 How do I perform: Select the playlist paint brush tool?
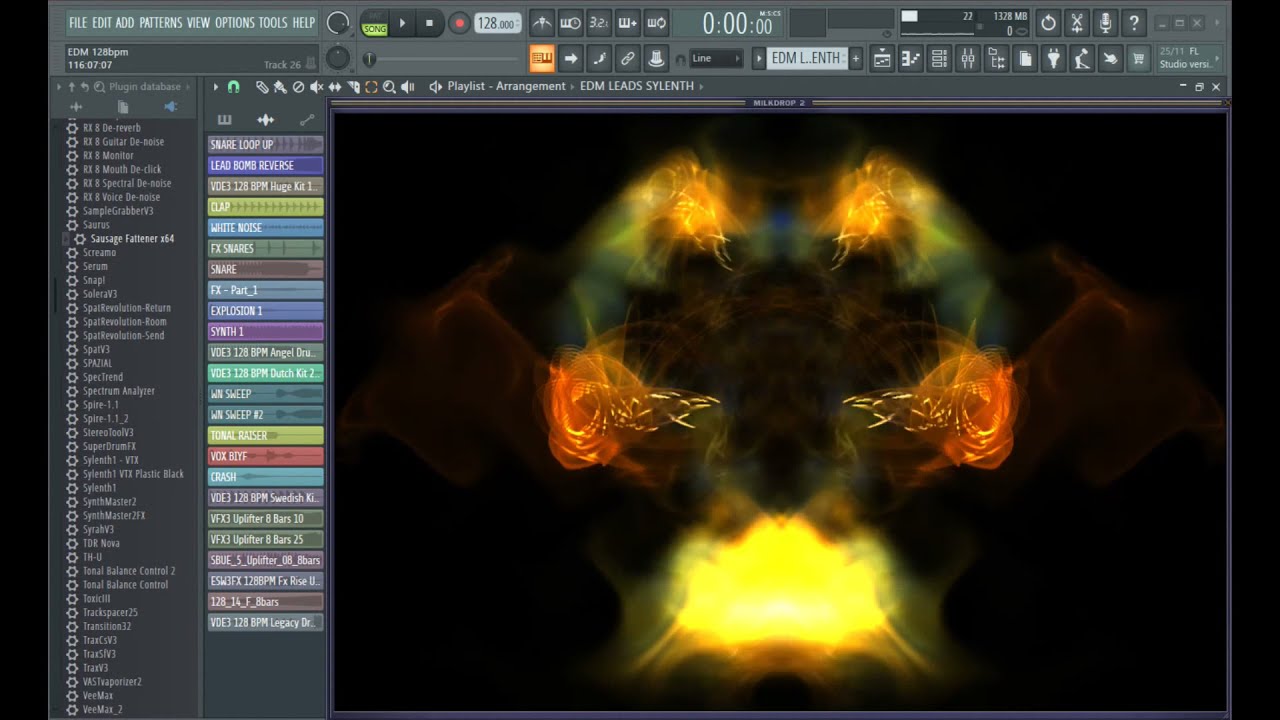click(280, 87)
